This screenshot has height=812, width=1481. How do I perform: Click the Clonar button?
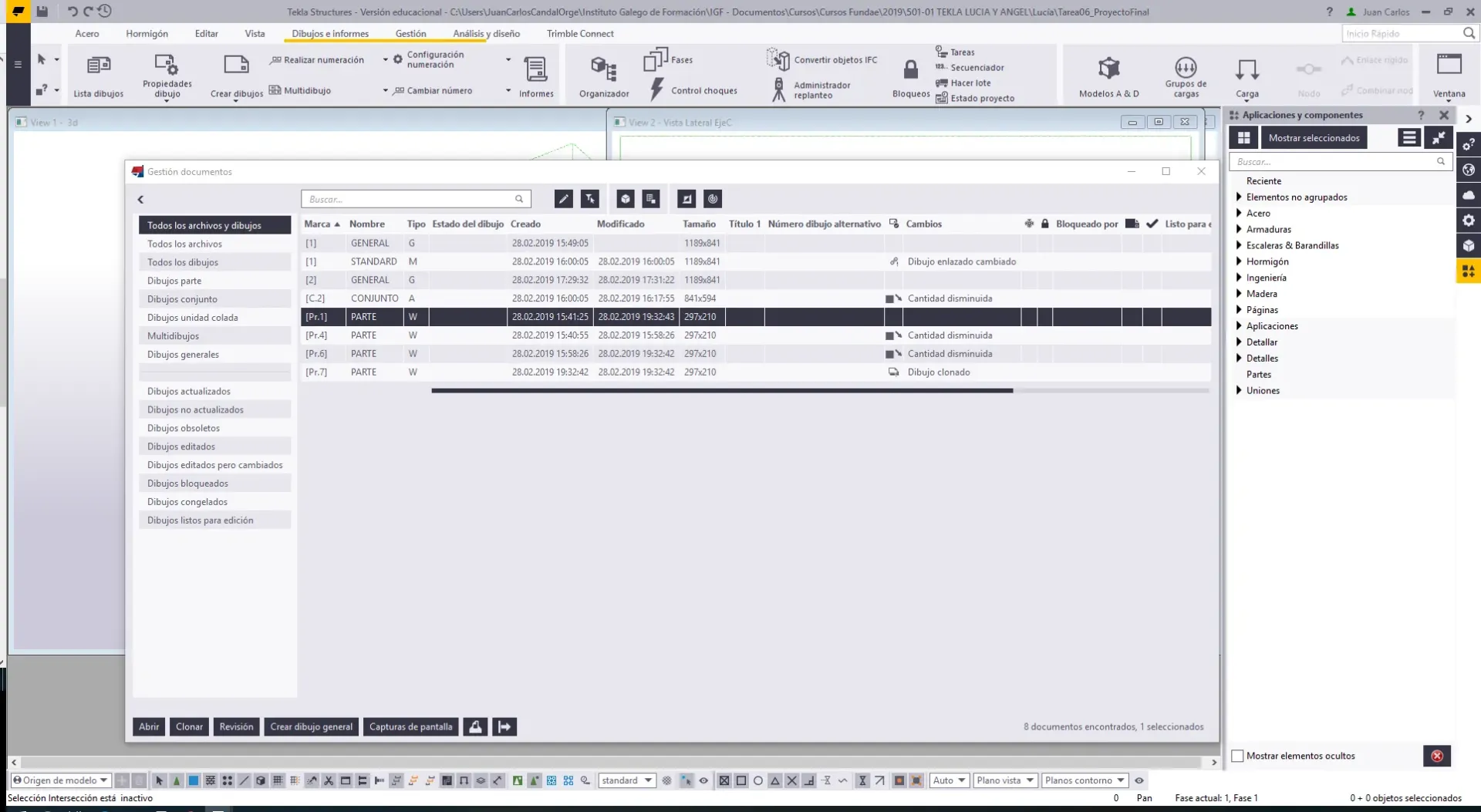[x=189, y=726]
